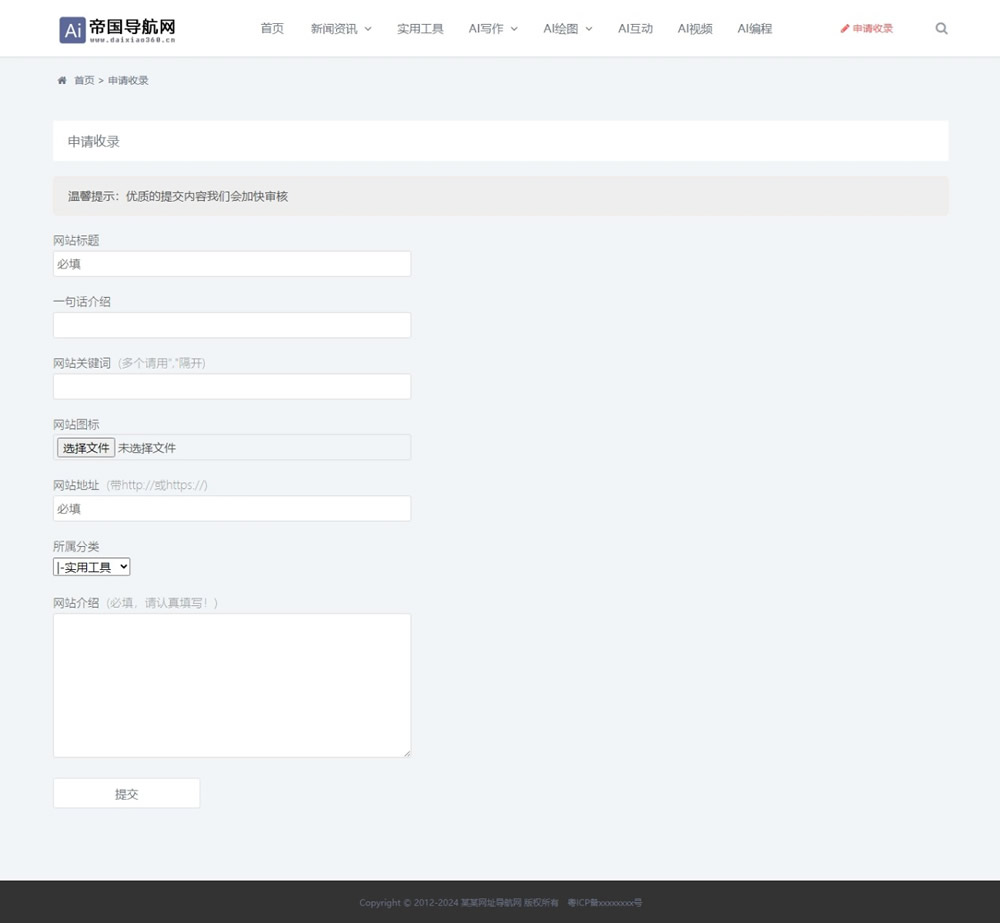Click the pencil icon beside 申请收录
This screenshot has width=1000, height=923.
tap(845, 29)
